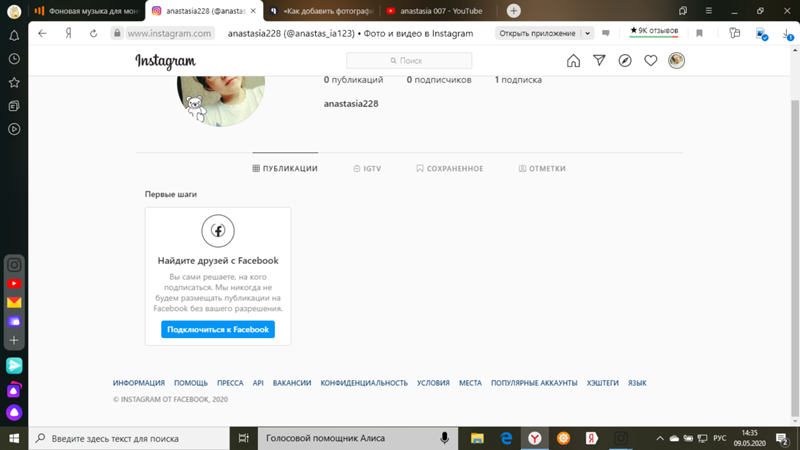Open YouTube shortcut in sidebar

coord(14,284)
